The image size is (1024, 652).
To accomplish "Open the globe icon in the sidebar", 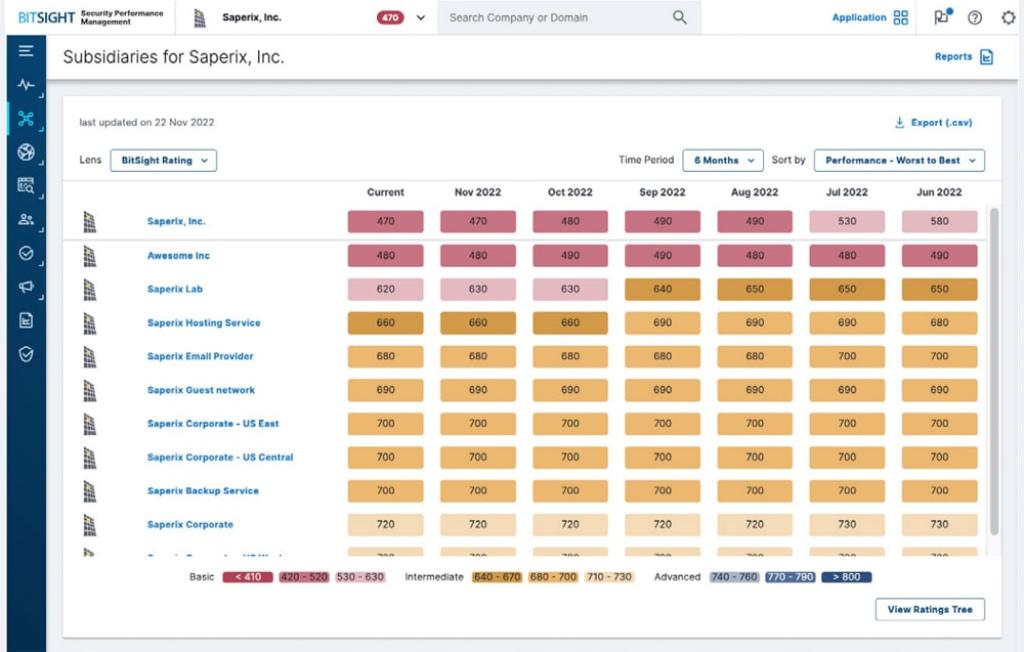I will click(27, 152).
